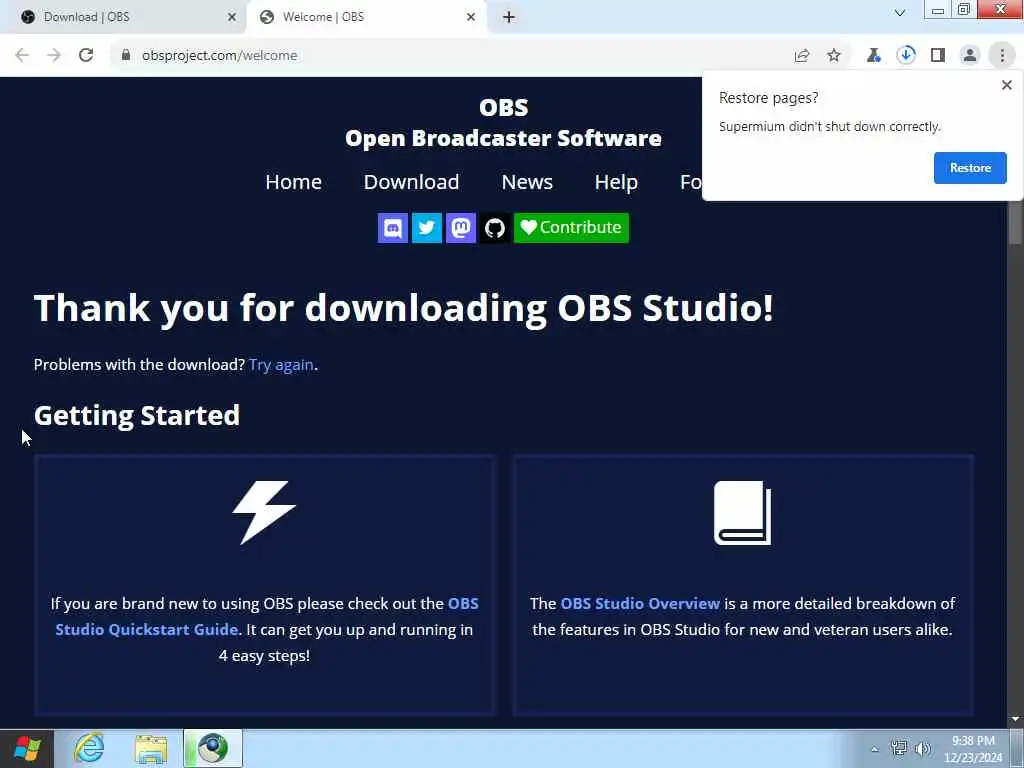
Task: Open the Help nav item
Action: coord(616,182)
